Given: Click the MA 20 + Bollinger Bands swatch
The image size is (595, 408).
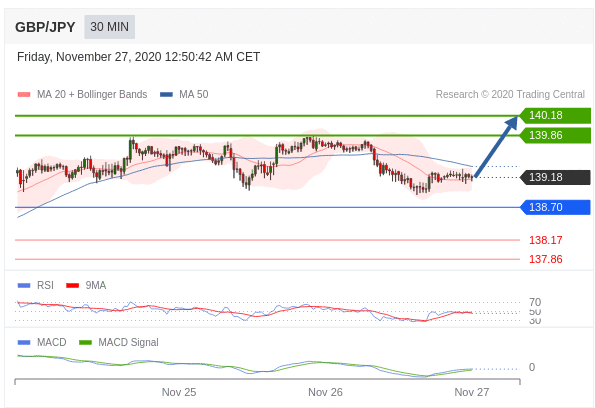Looking at the screenshot, I should (x=24, y=95).
